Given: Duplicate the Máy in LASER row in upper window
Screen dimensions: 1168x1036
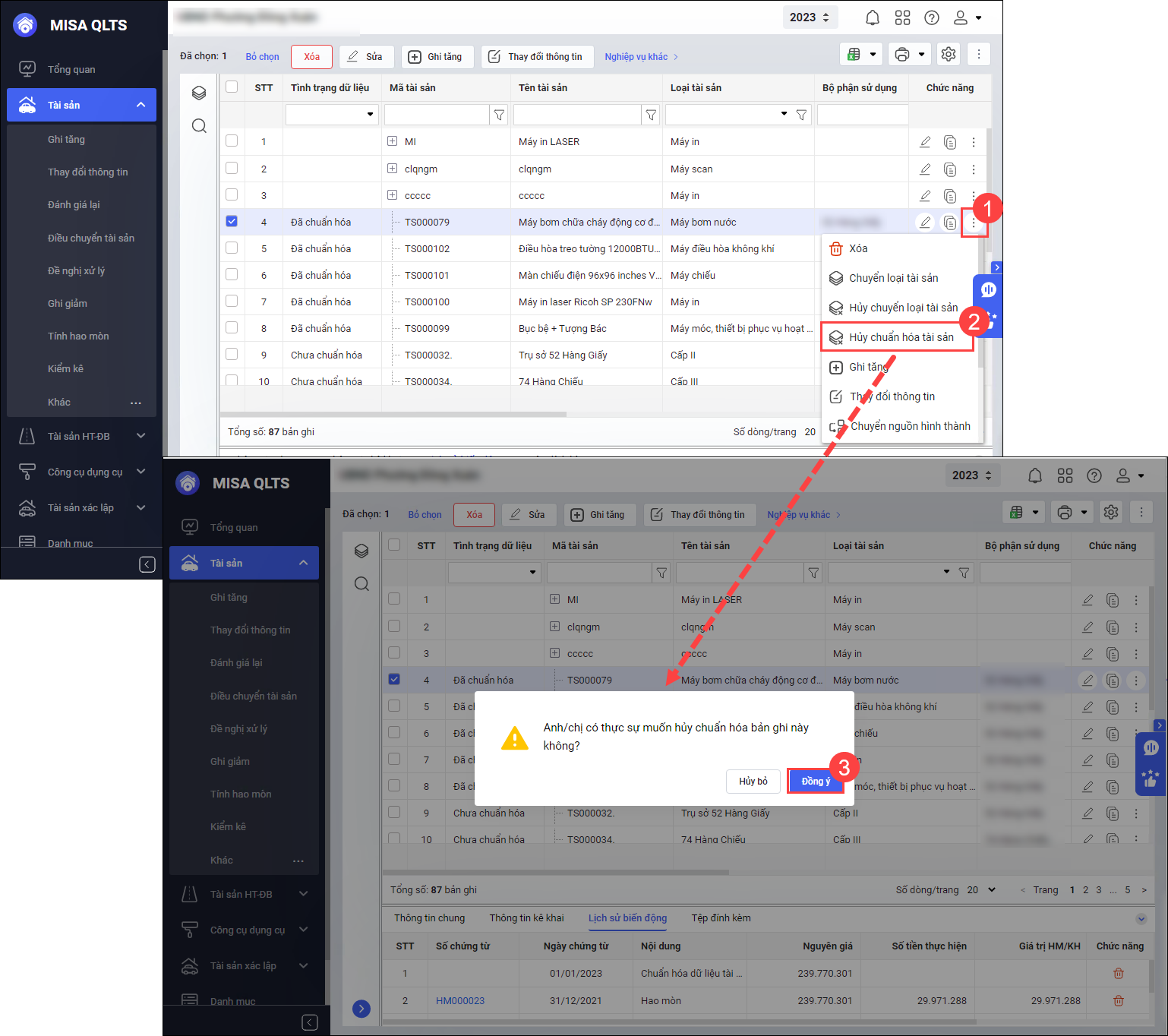Looking at the screenshot, I should tap(949, 142).
